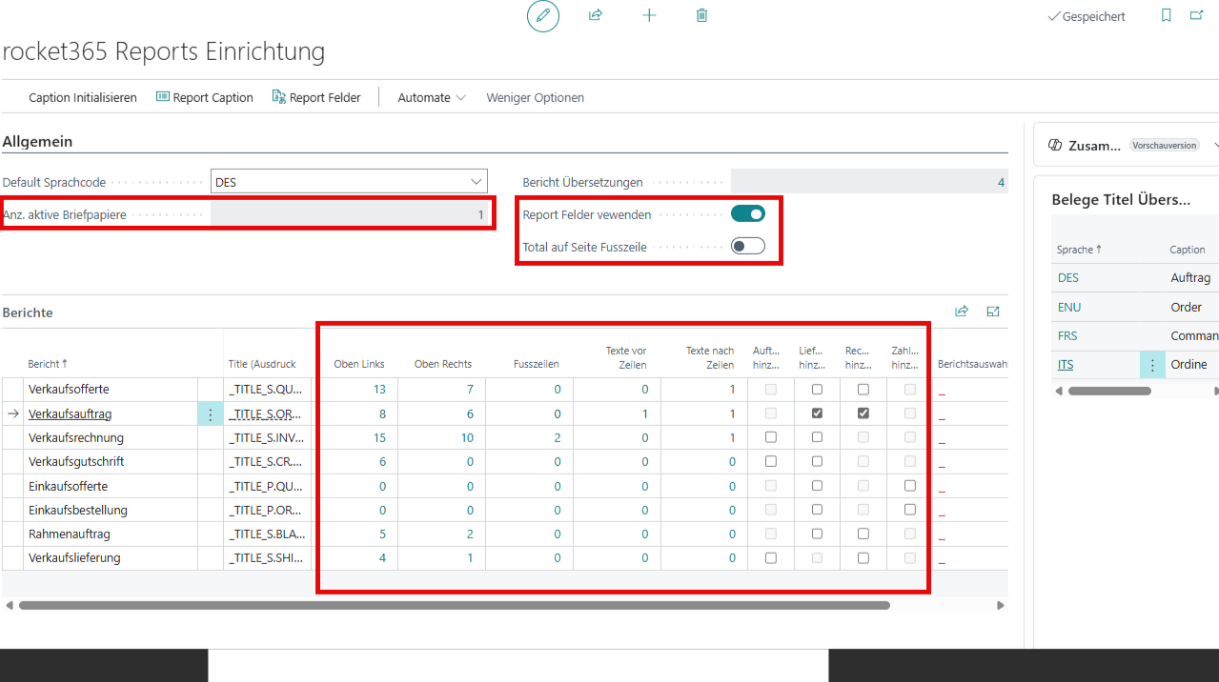Click the plus icon to create new
Viewport: 1219px width, 682px height.
coord(649,16)
